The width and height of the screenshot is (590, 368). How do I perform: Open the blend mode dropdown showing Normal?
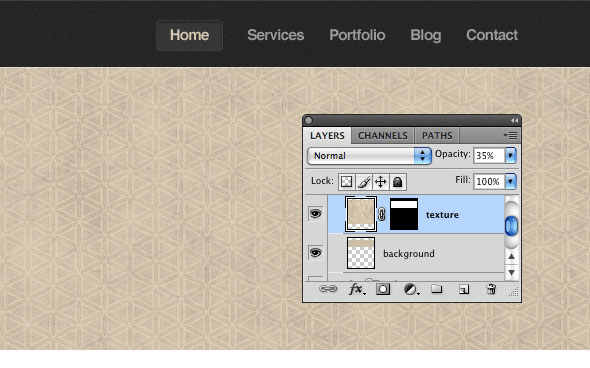369,155
